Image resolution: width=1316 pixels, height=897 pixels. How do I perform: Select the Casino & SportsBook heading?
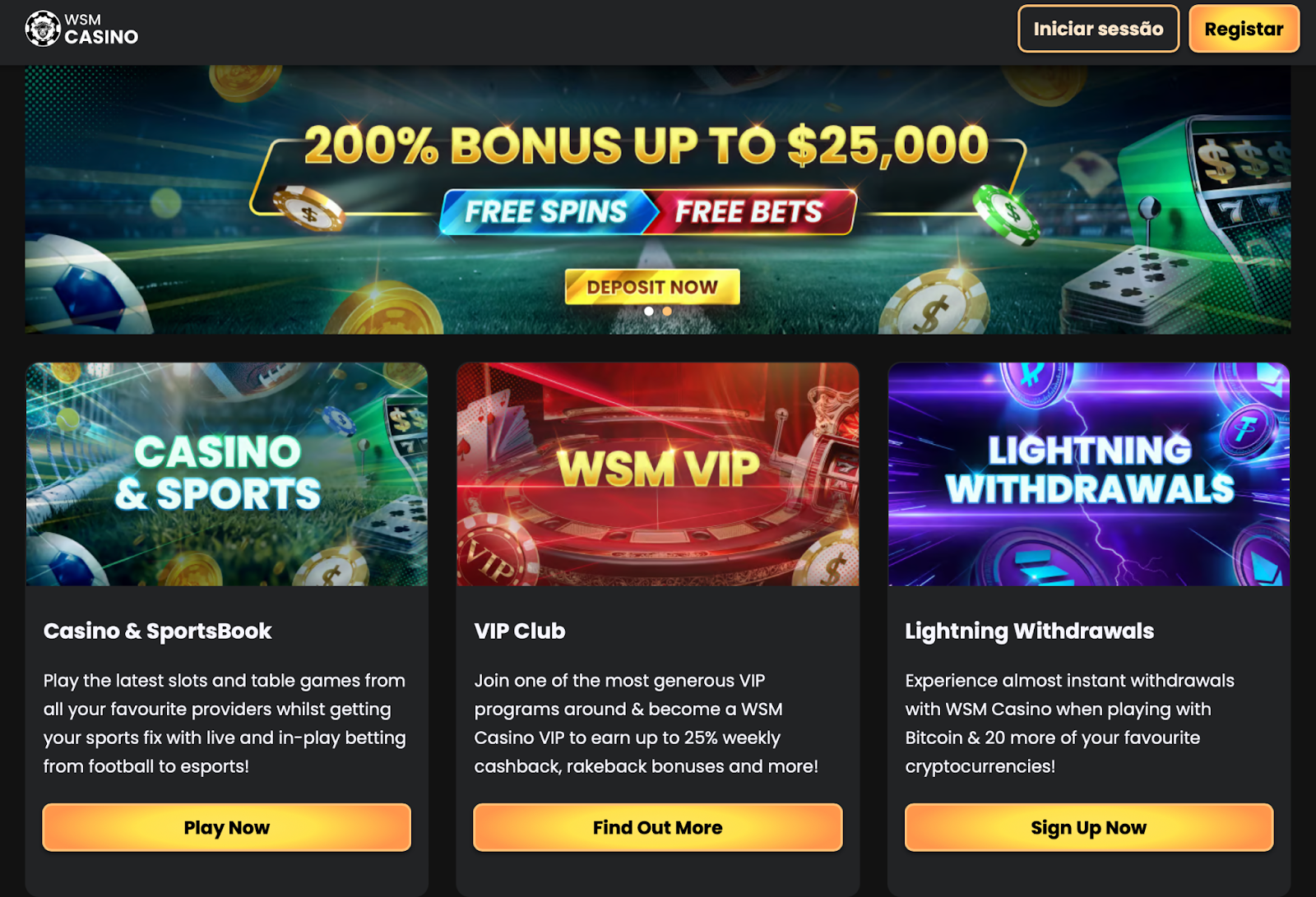158,631
